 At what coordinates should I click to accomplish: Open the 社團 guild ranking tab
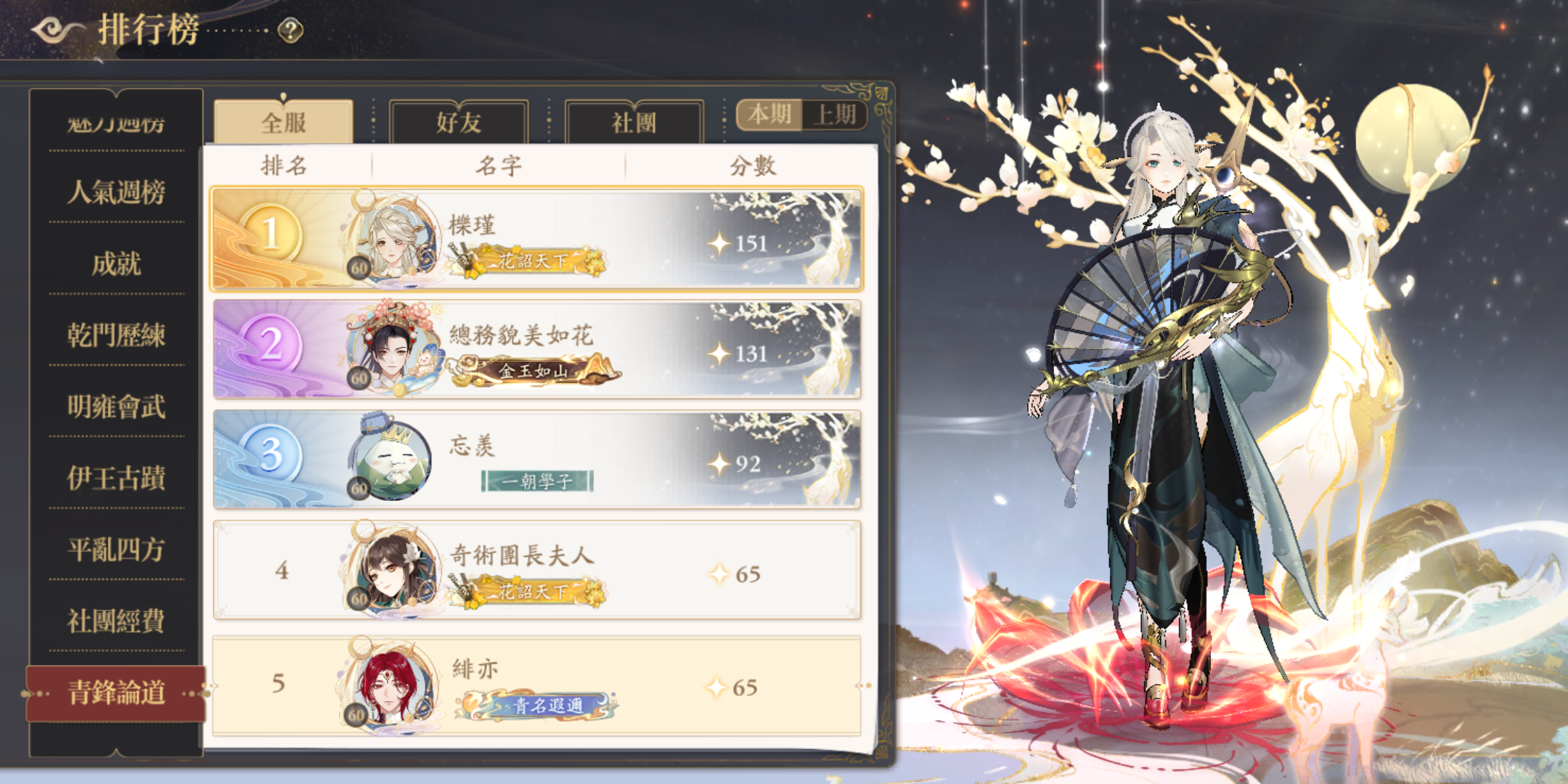point(634,122)
